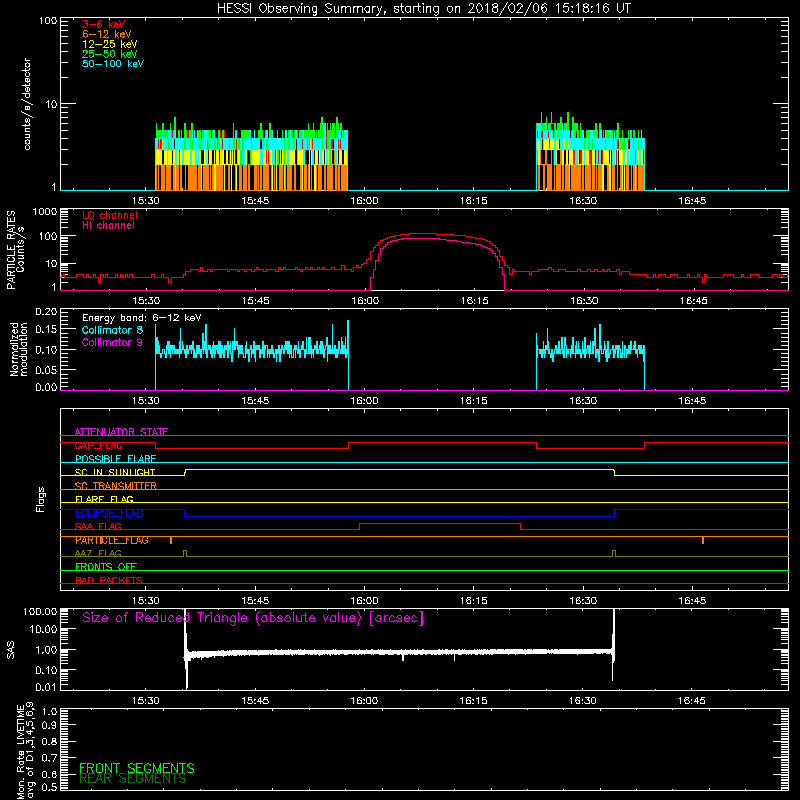This screenshot has height=800, width=800.
Task: Select the FRONT SEGMENTS legend label
Action: 137,768
